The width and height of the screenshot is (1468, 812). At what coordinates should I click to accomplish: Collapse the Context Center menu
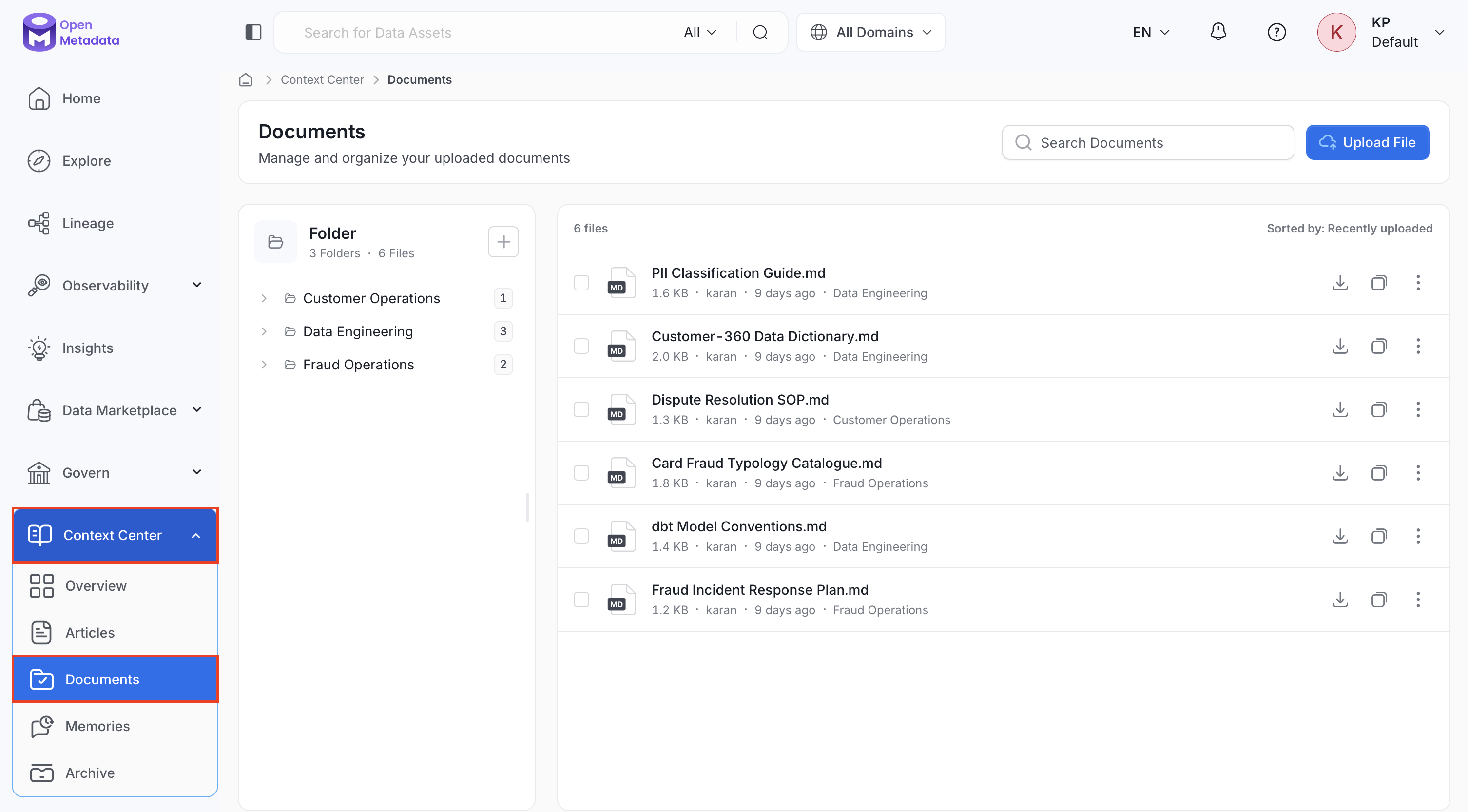tap(196, 535)
